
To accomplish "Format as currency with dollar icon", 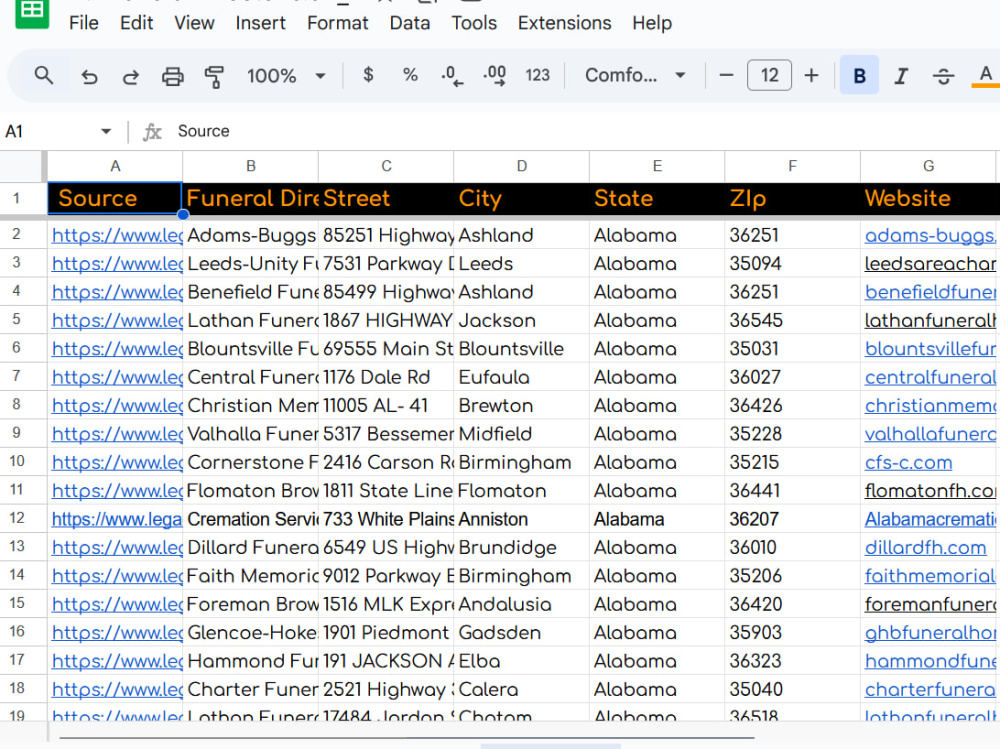I will 368,75.
